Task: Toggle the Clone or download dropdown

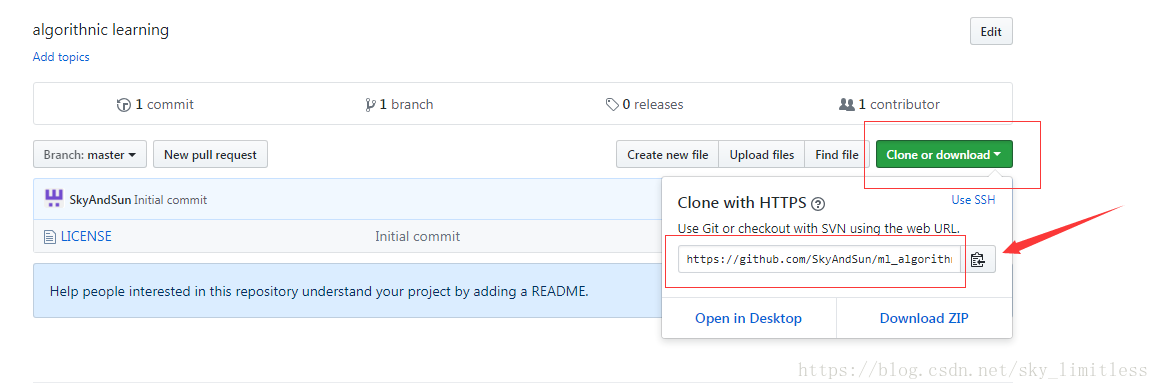Action: pyautogui.click(x=944, y=154)
